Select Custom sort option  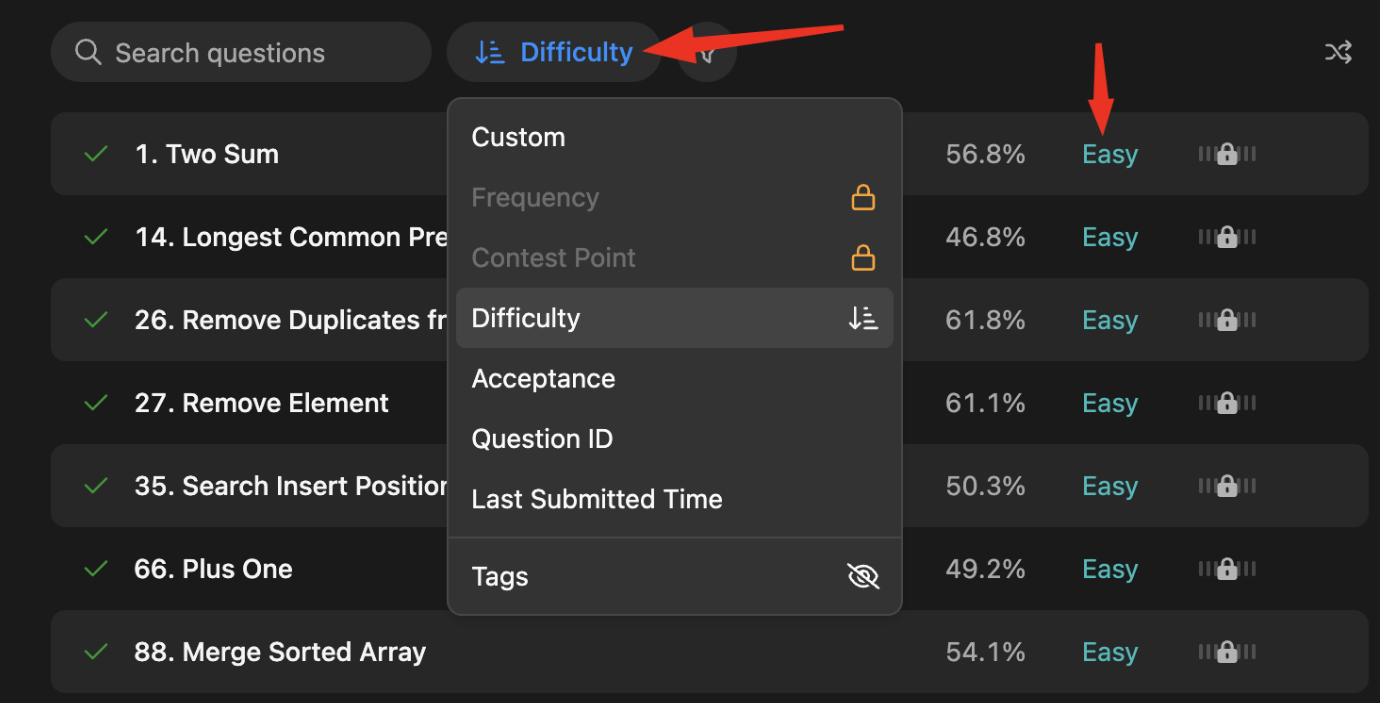(518, 137)
